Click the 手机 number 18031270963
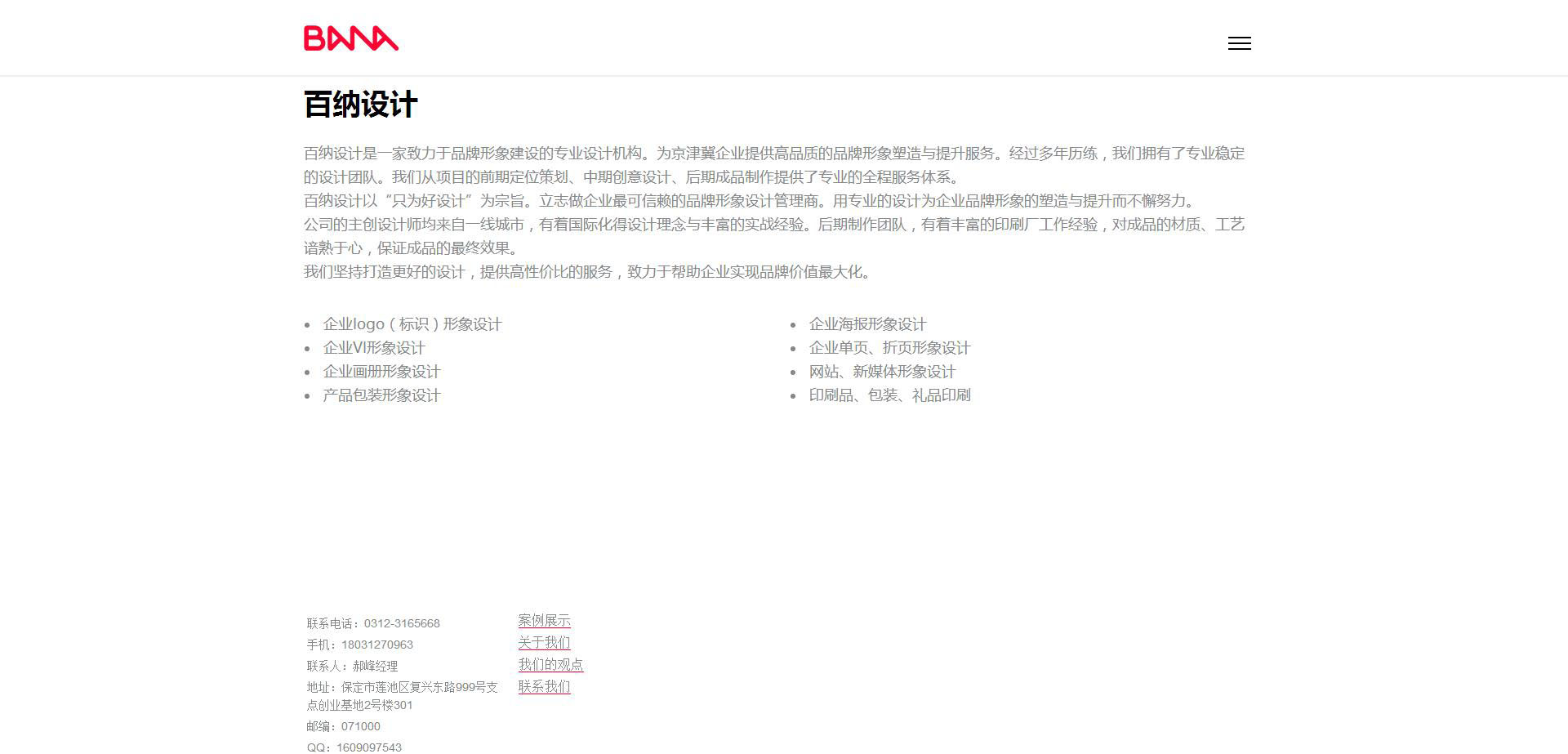The height and width of the screenshot is (754, 1568). [x=360, y=645]
